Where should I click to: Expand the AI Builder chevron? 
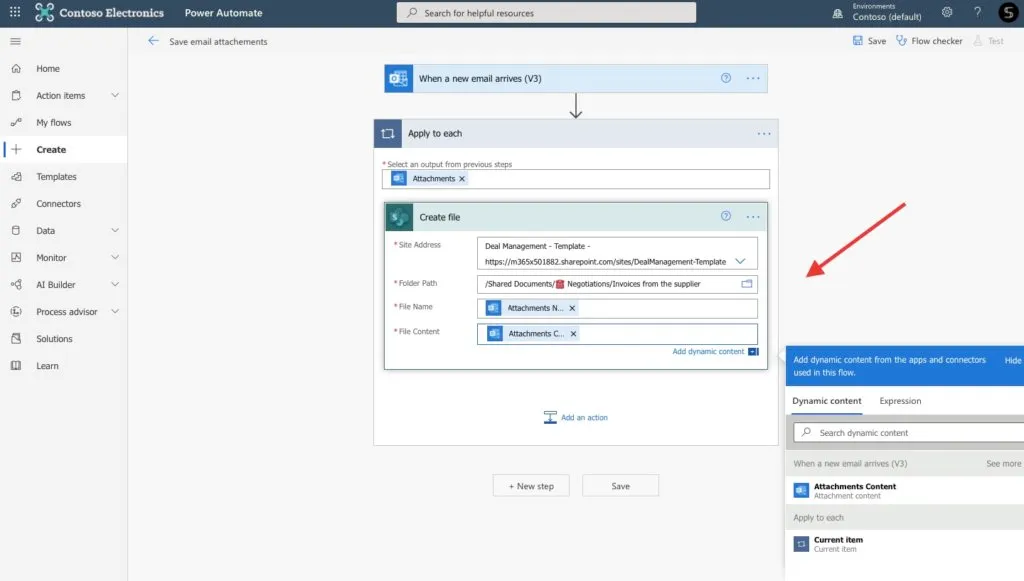[x=115, y=285]
